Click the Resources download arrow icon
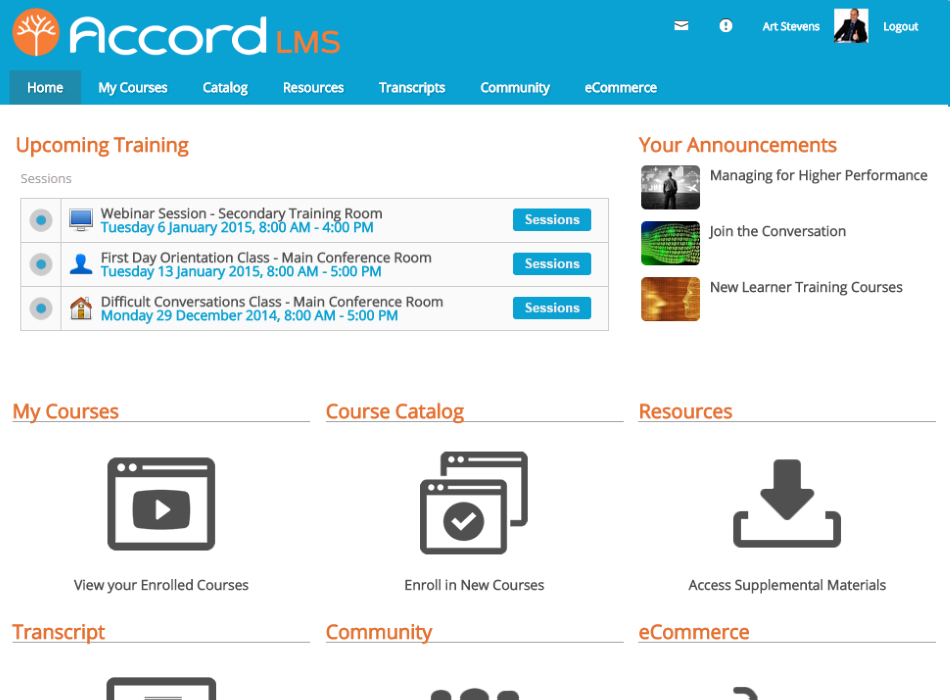The image size is (950, 700). [x=786, y=503]
